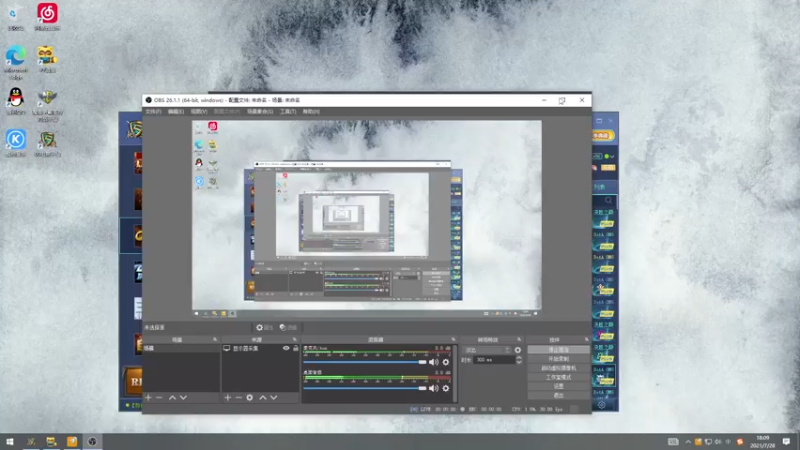Image resolution: width=800 pixels, height=450 pixels.
Task: Open the source Filters button
Action: (x=288, y=328)
